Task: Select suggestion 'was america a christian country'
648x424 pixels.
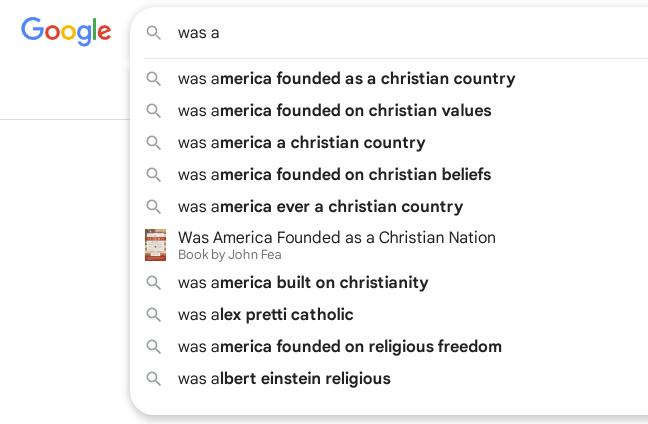Action: [301, 142]
